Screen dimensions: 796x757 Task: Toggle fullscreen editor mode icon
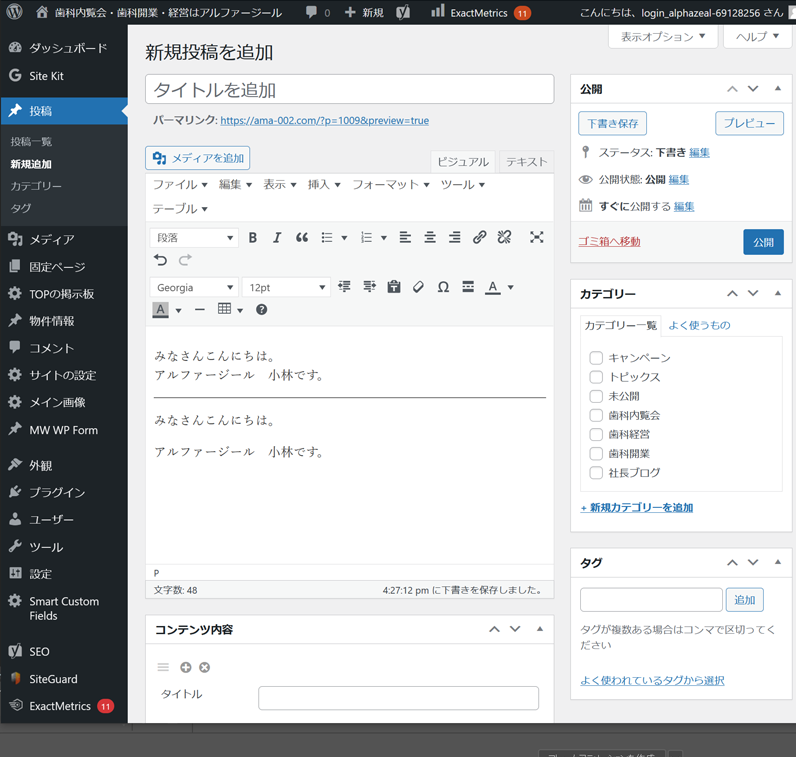[x=537, y=238]
